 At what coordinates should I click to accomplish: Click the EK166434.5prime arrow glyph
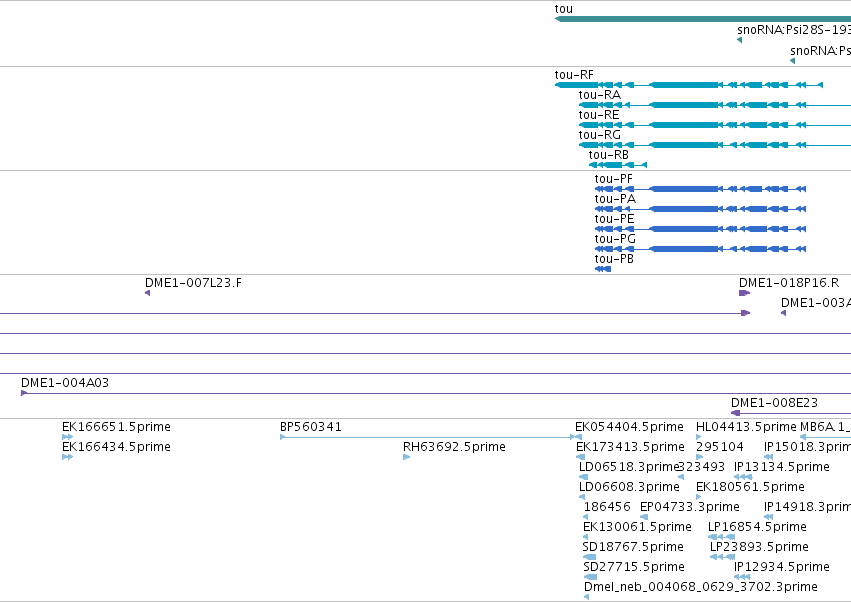click(x=67, y=457)
